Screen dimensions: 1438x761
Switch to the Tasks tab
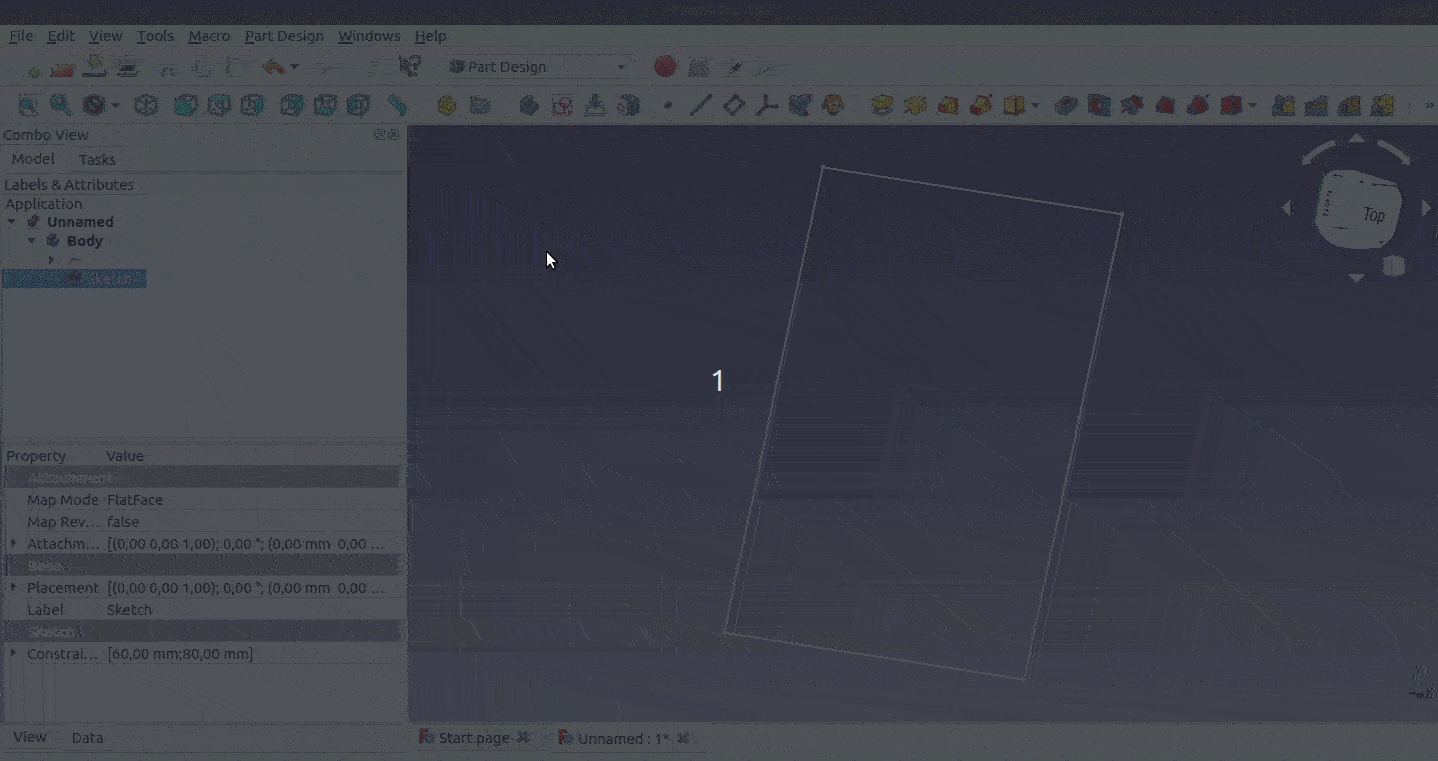[97, 160]
